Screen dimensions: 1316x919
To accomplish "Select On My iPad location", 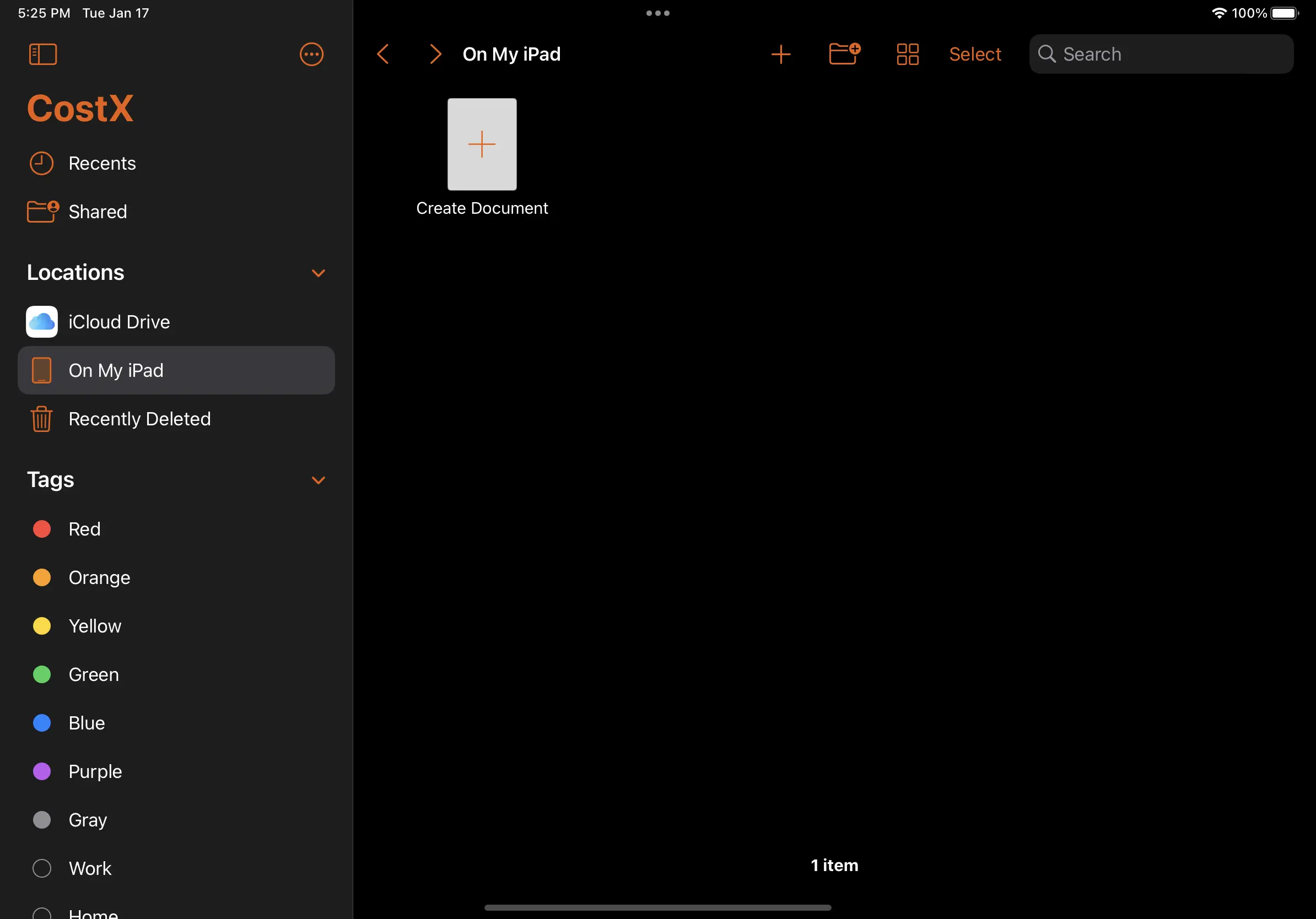I will coord(117,370).
